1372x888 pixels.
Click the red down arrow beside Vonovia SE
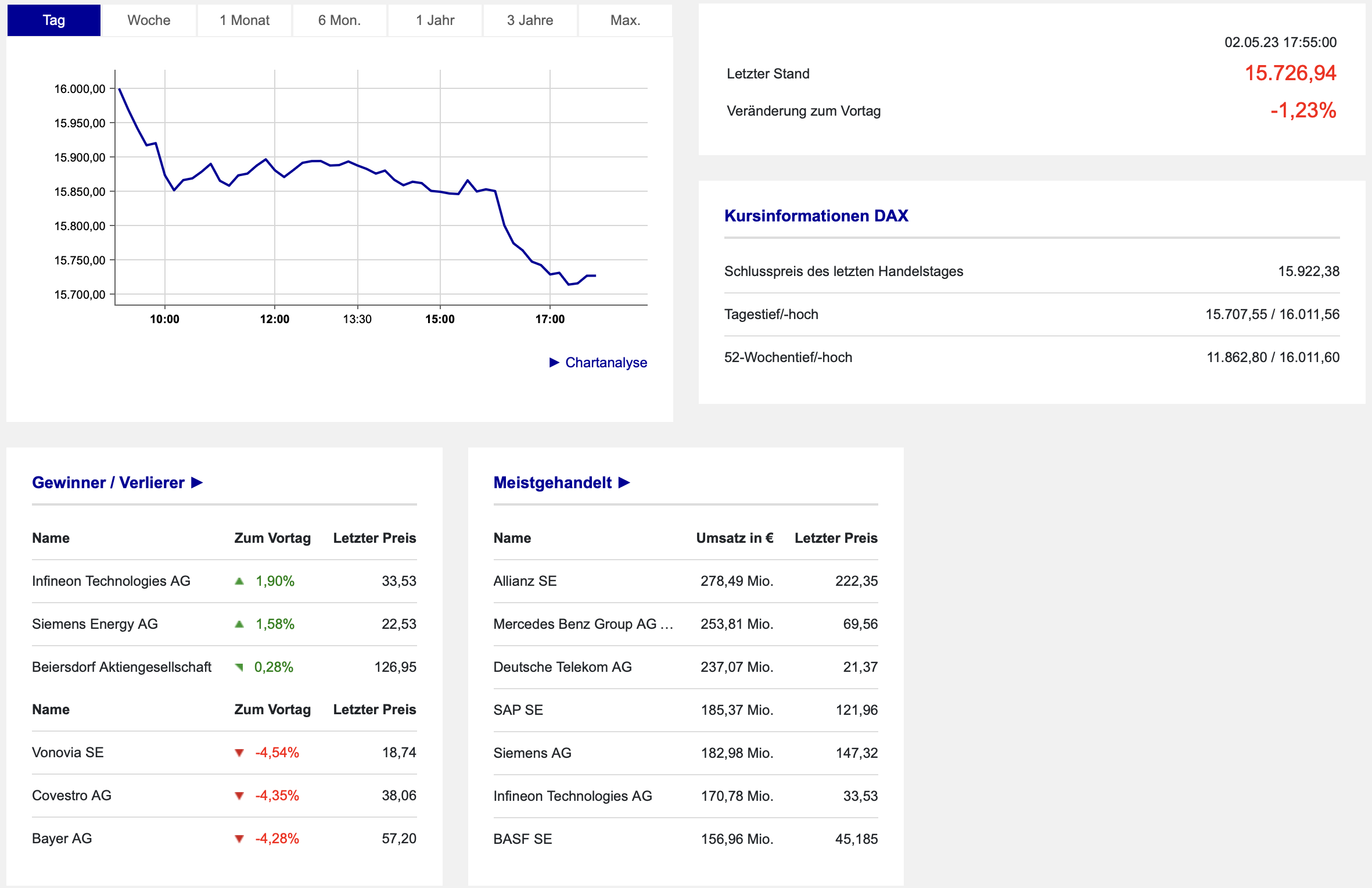pos(239,753)
